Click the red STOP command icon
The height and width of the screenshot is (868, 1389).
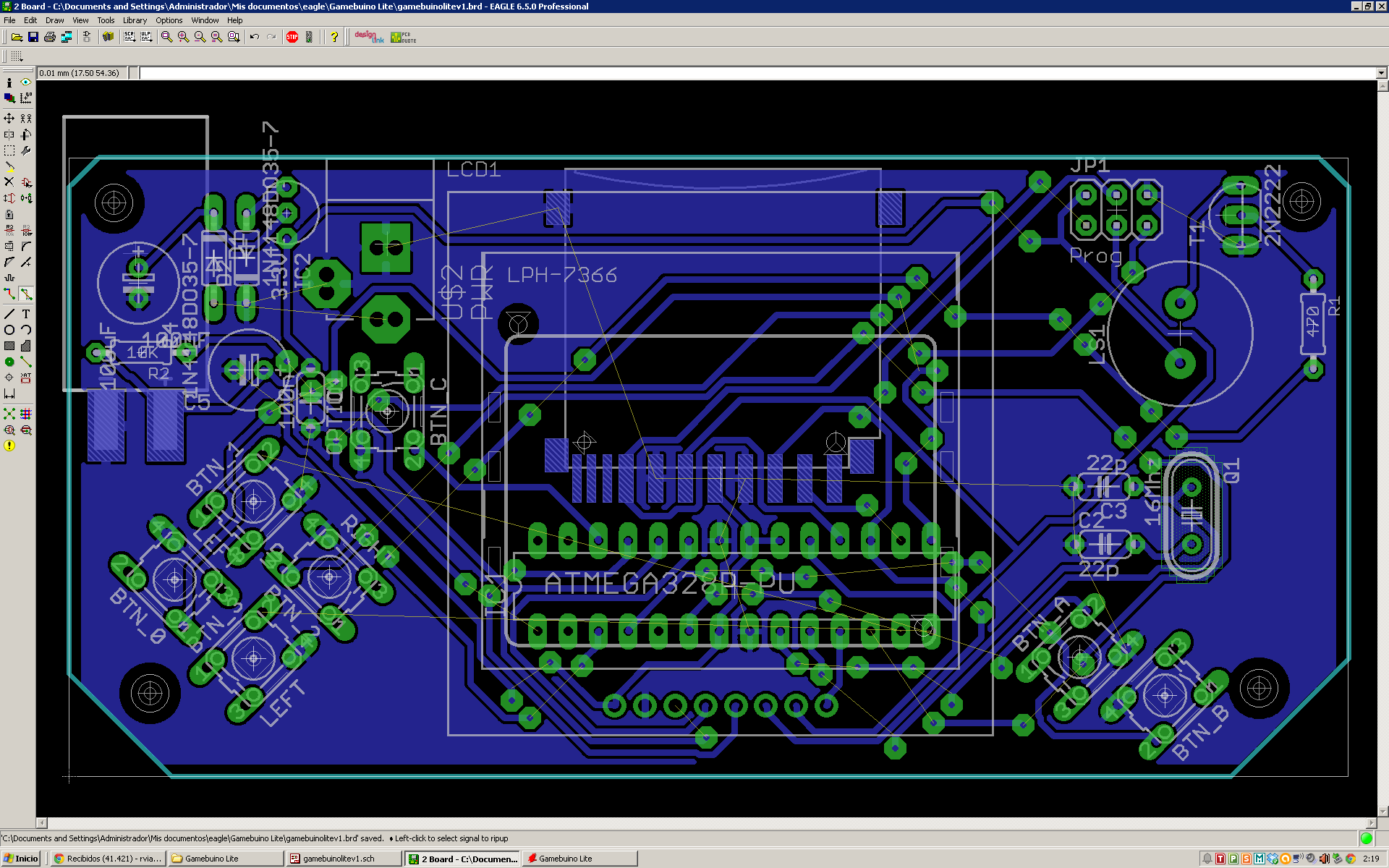pyautogui.click(x=292, y=37)
